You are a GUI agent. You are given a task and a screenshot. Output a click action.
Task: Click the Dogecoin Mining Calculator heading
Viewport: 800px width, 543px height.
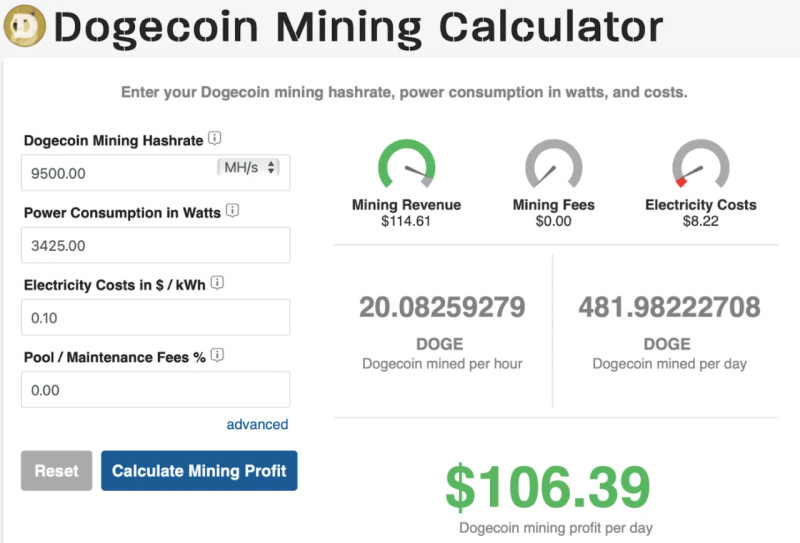[358, 28]
